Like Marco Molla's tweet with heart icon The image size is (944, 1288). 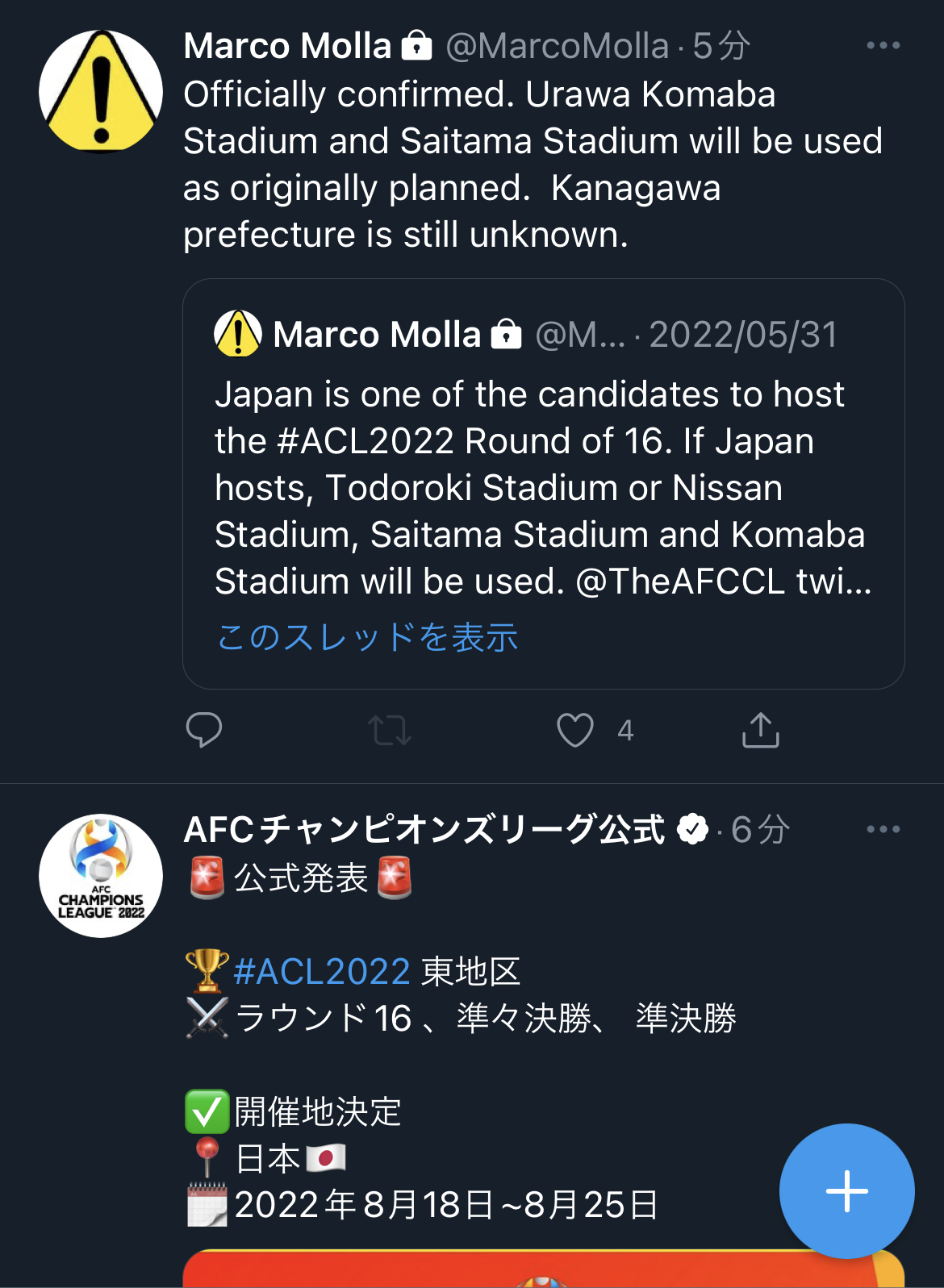pyautogui.click(x=574, y=730)
